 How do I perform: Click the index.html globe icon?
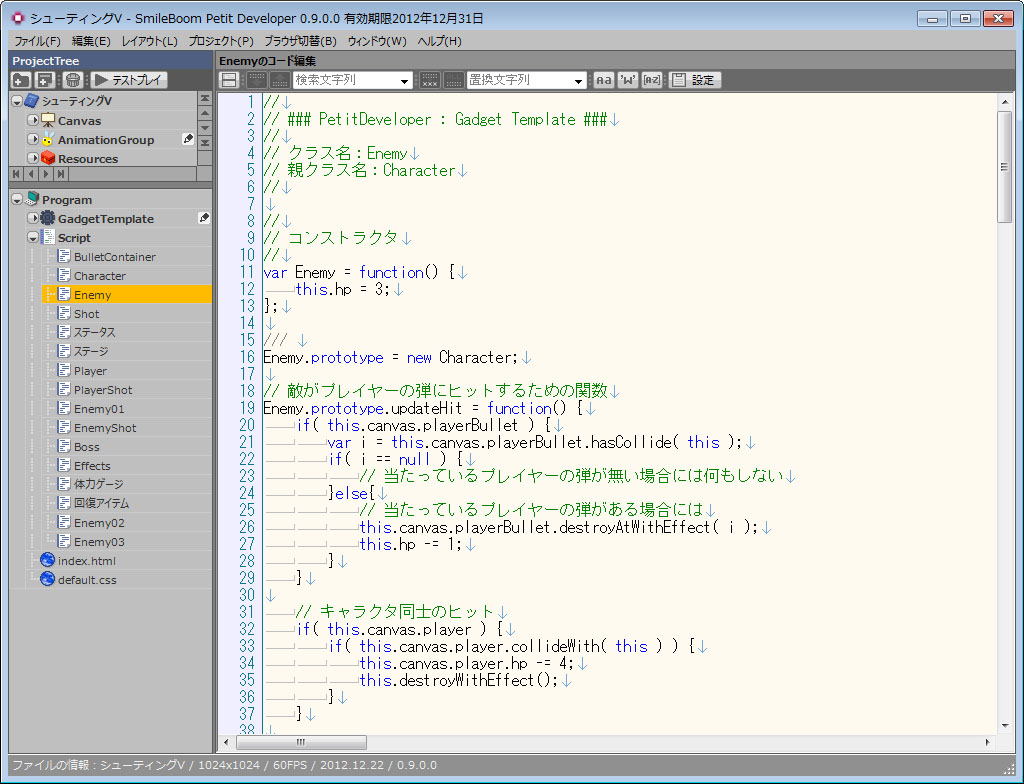(x=47, y=560)
